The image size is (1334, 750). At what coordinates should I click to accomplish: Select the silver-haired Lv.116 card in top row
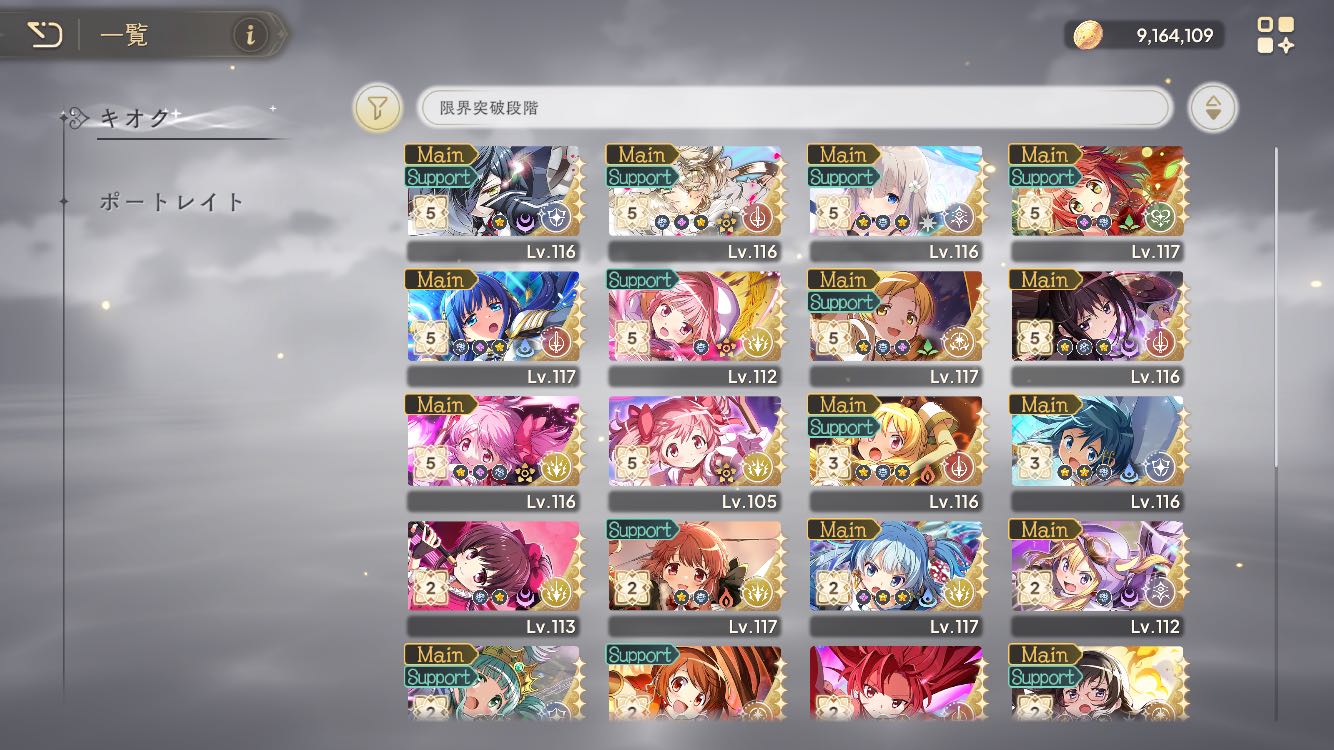896,203
